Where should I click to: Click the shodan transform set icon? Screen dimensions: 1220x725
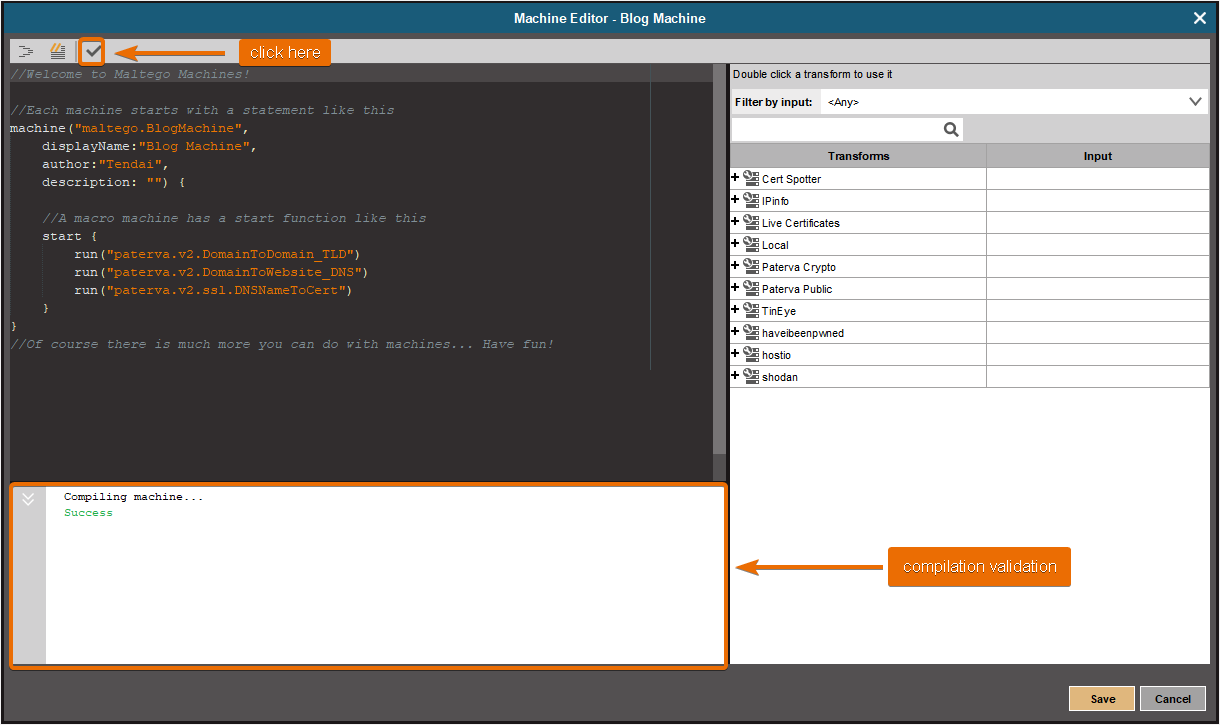pos(751,376)
